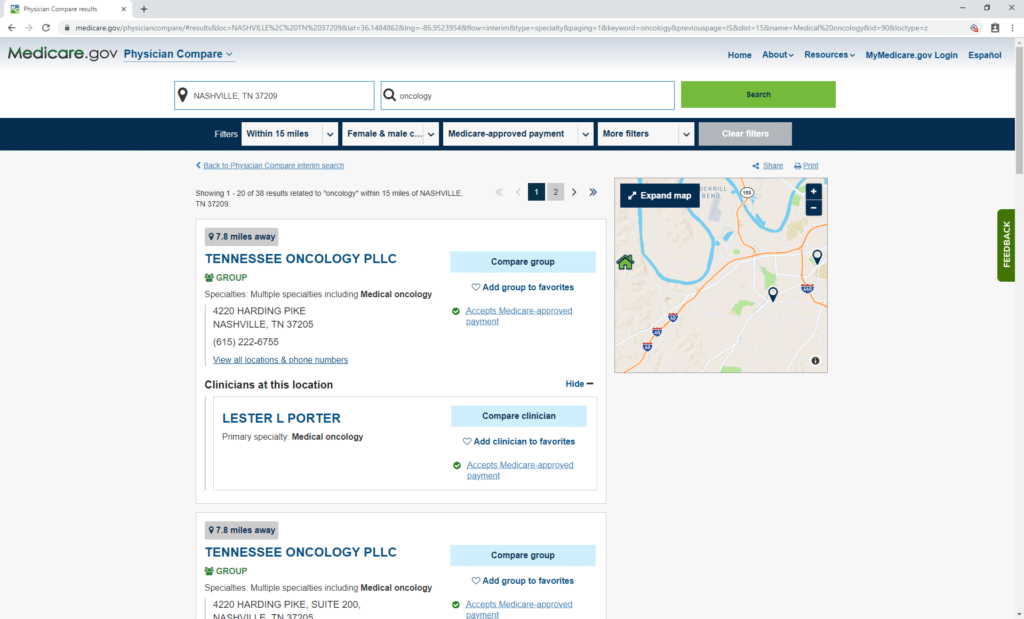Open the About menu
This screenshot has width=1024, height=619.
coord(778,55)
